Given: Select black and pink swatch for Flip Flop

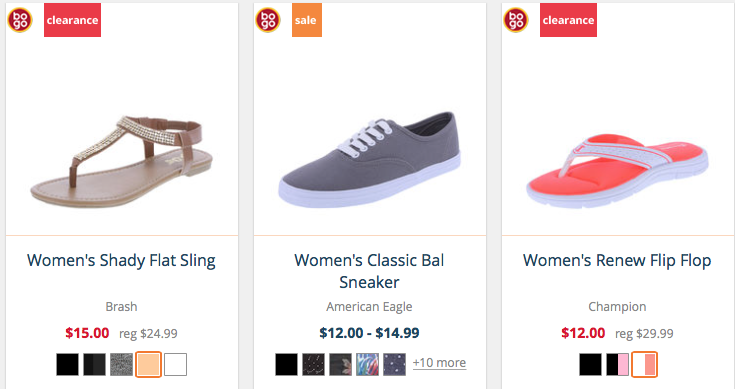Looking at the screenshot, I should point(617,365).
